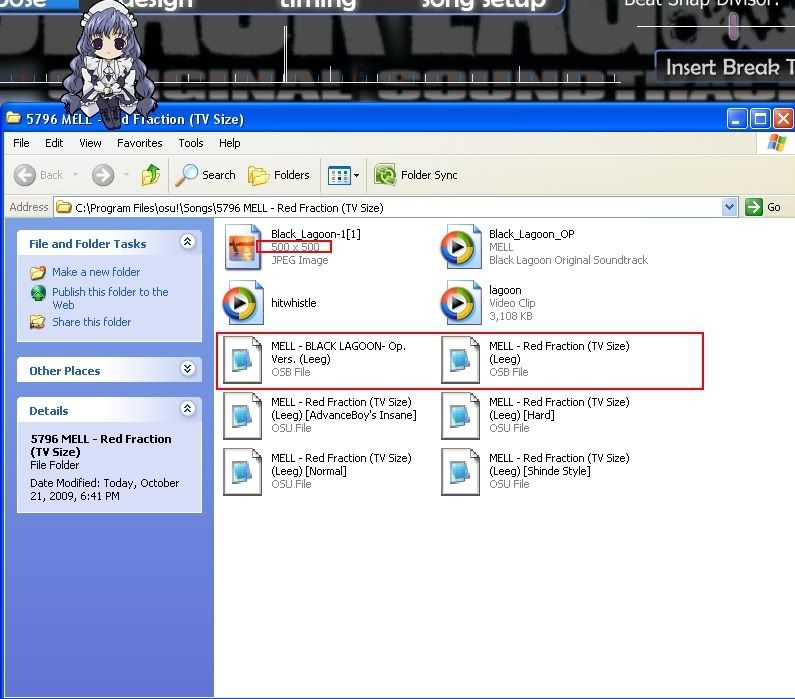The image size is (795, 699).
Task: Click the Black_Lagoon-1[1] file name
Action: (x=316, y=234)
